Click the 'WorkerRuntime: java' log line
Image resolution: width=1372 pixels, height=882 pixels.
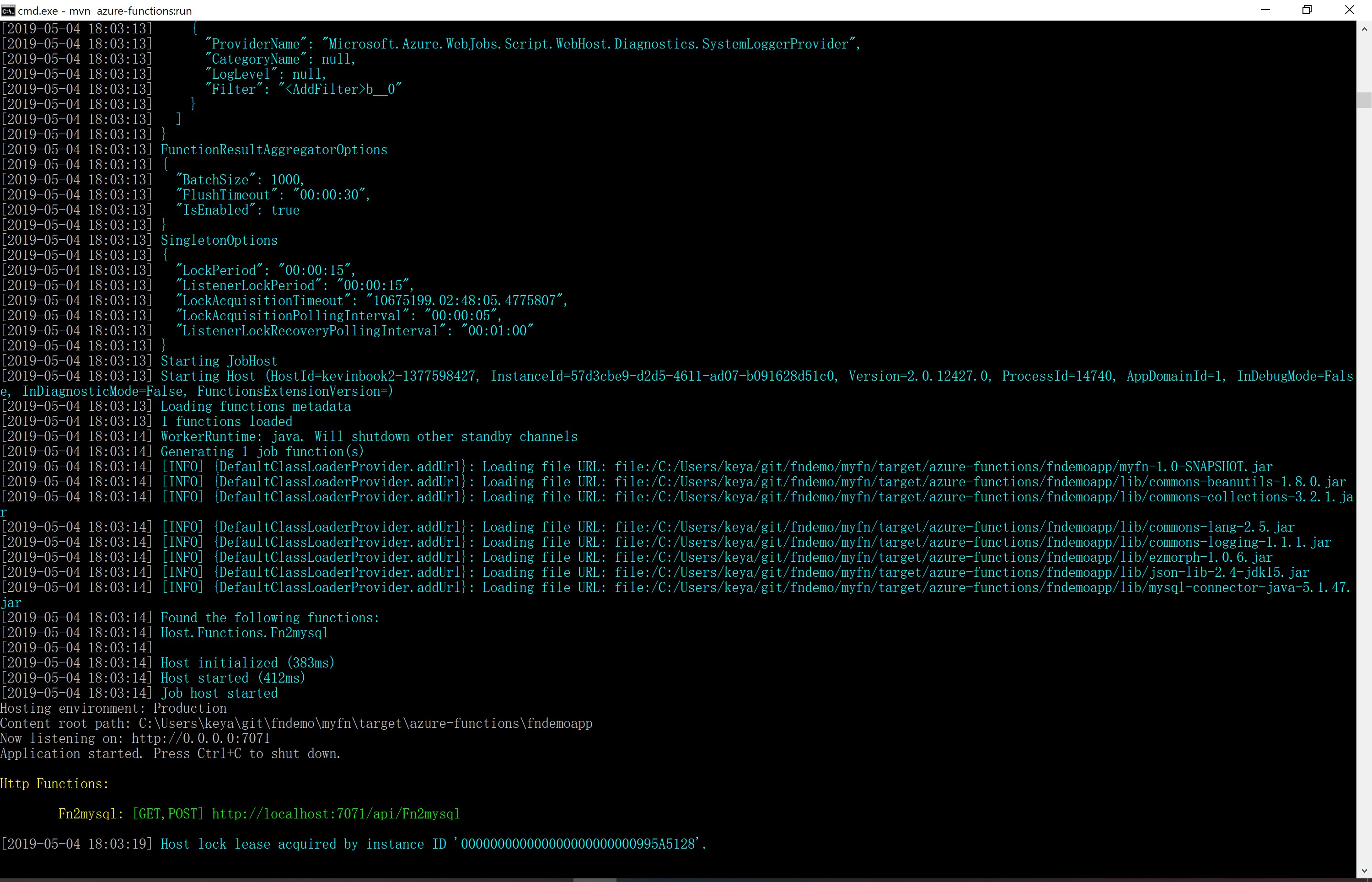pos(289,436)
